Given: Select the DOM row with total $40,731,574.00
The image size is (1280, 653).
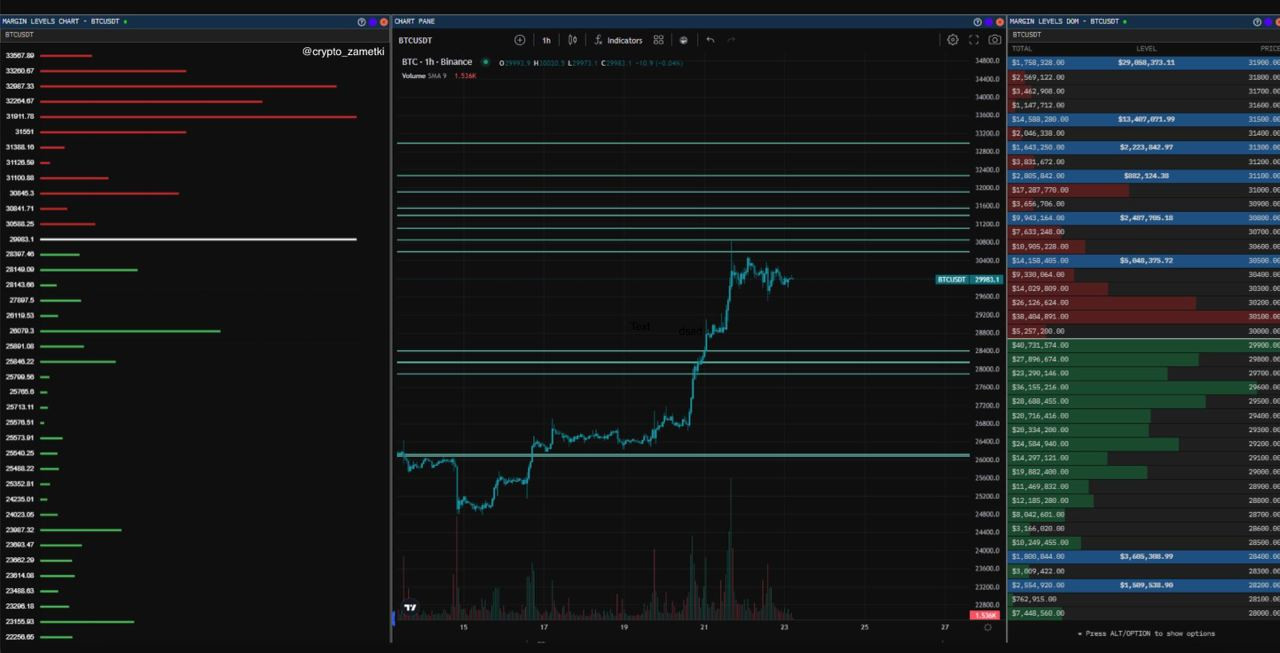Looking at the screenshot, I should click(x=1144, y=345).
